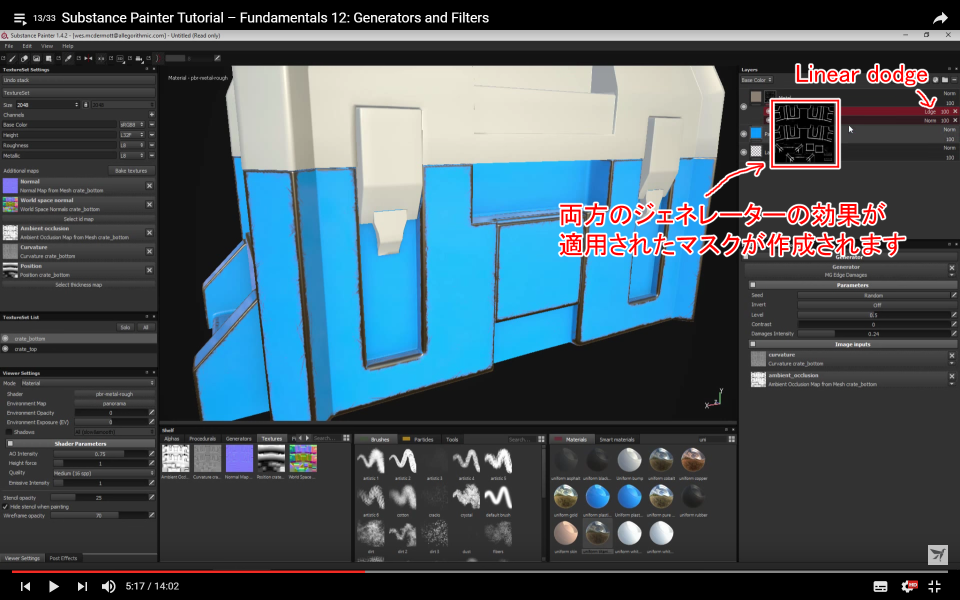Select the Material picker eyedropper tool
The image size is (960, 600).
(x=68, y=59)
